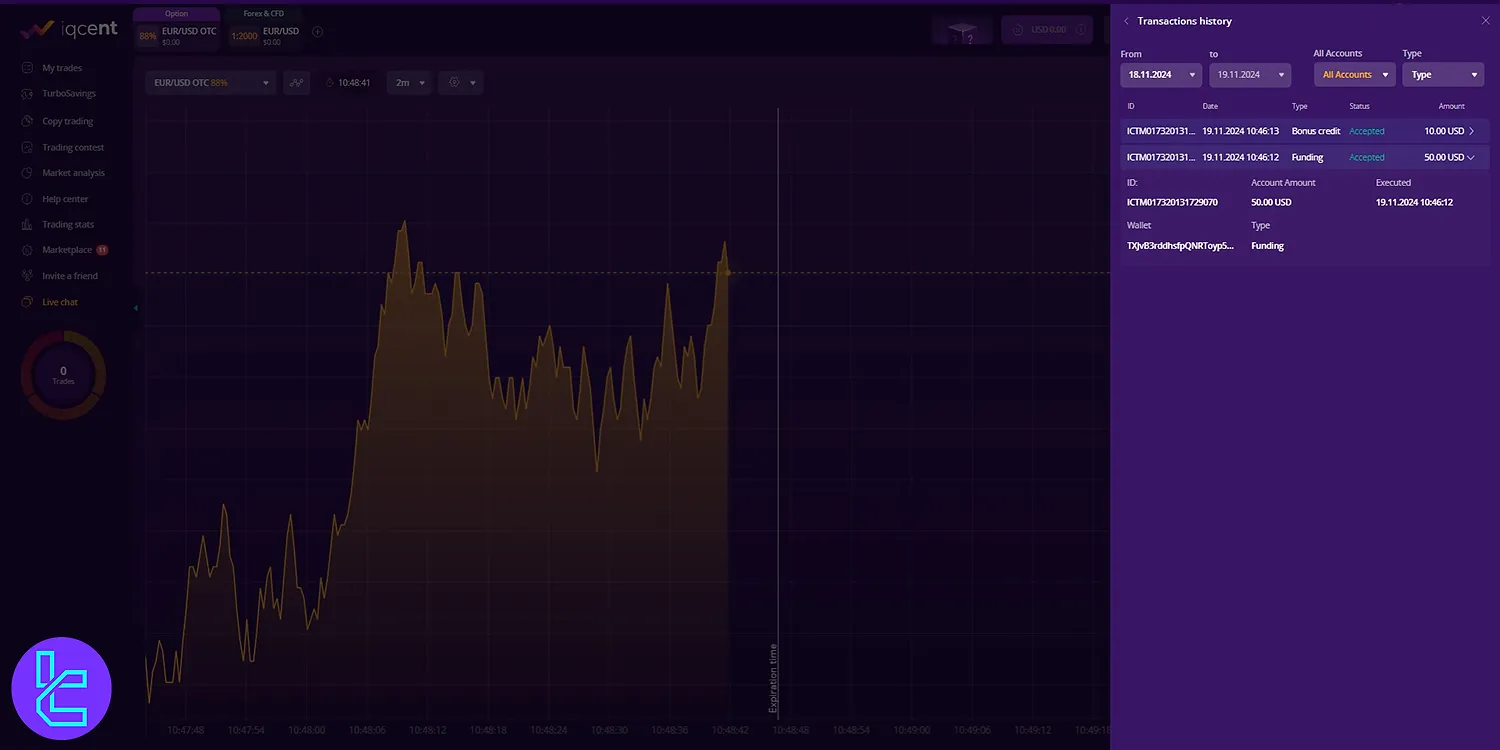Open Help center menu item
The image size is (1500, 750).
click(x=65, y=199)
